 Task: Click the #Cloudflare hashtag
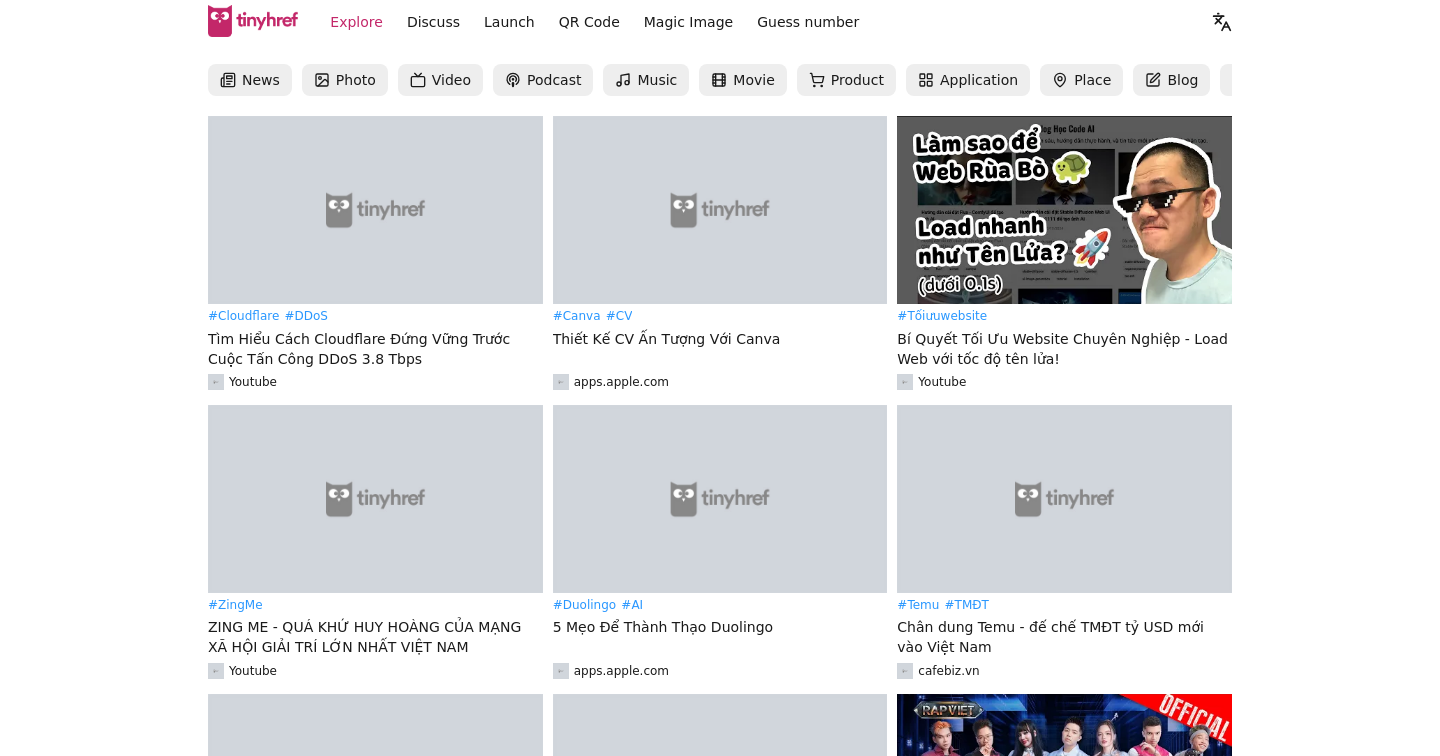tap(244, 316)
